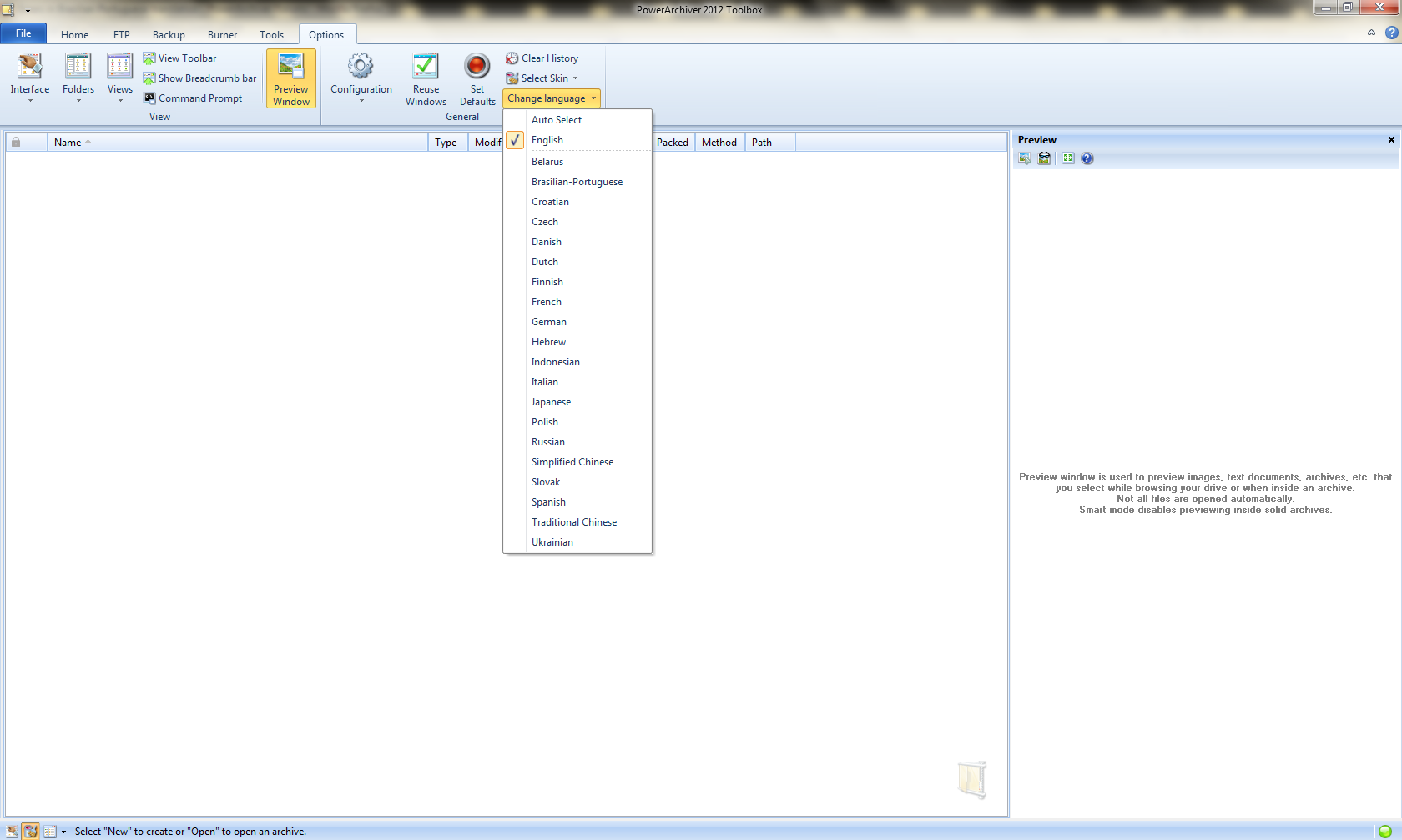Click the fullscreen icon in Preview panel
Image resolution: width=1402 pixels, height=840 pixels.
coord(1067,158)
